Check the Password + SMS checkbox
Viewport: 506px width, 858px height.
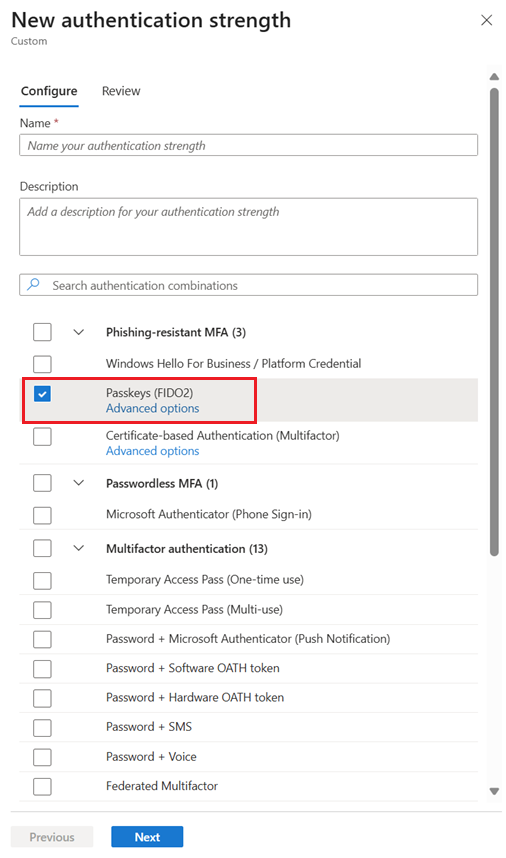[x=42, y=728]
